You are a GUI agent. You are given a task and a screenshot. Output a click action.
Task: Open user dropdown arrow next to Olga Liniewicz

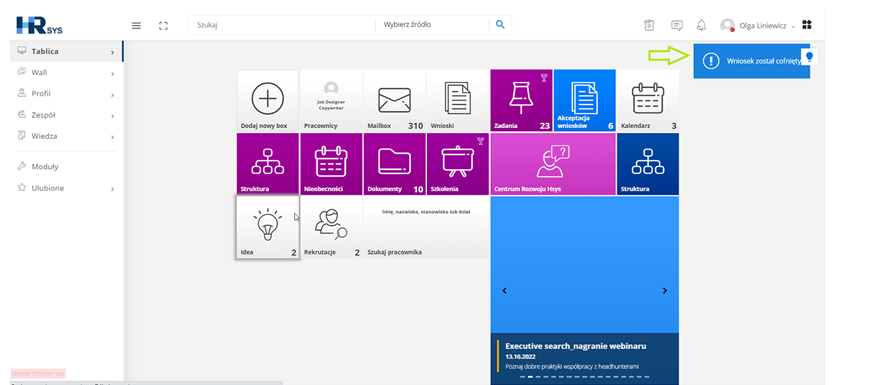(x=794, y=26)
